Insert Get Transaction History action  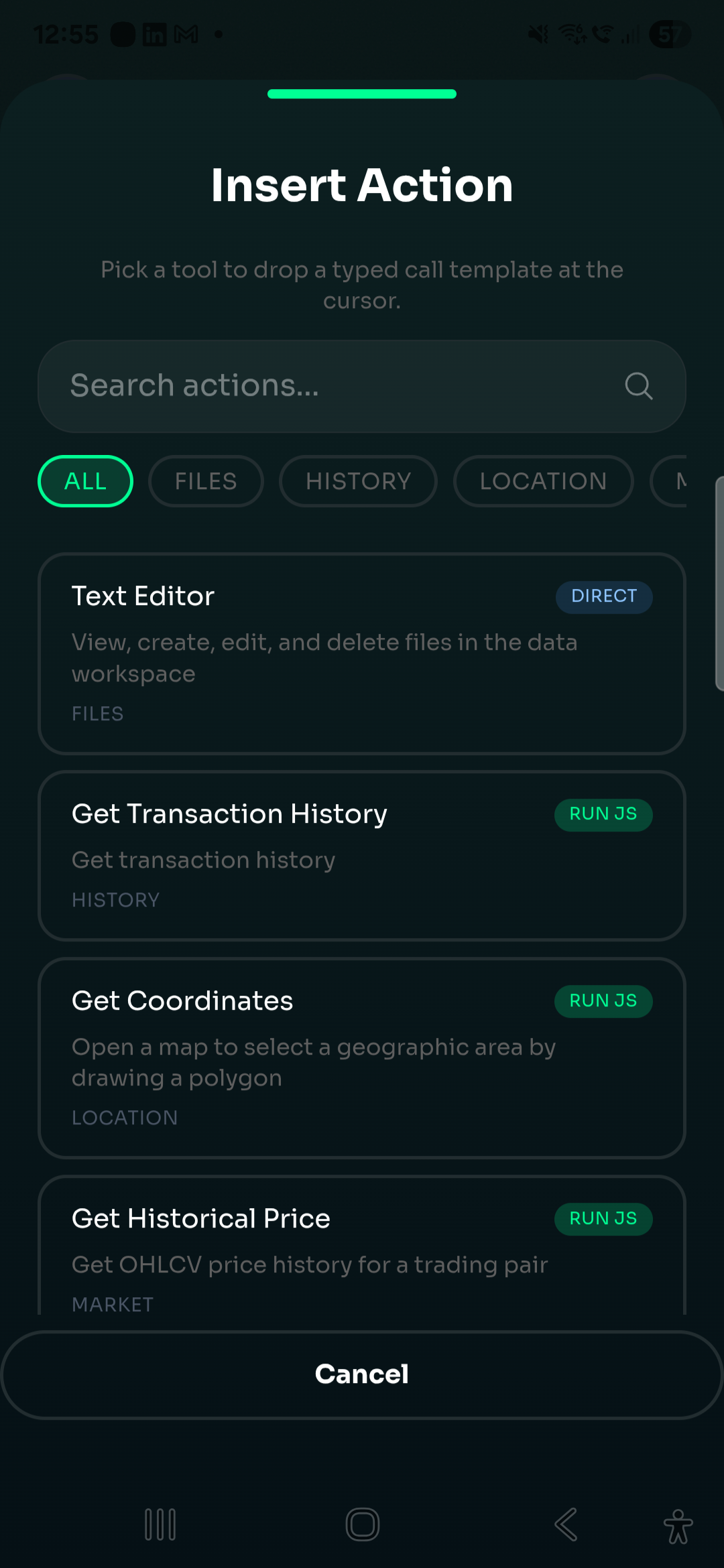(x=362, y=856)
